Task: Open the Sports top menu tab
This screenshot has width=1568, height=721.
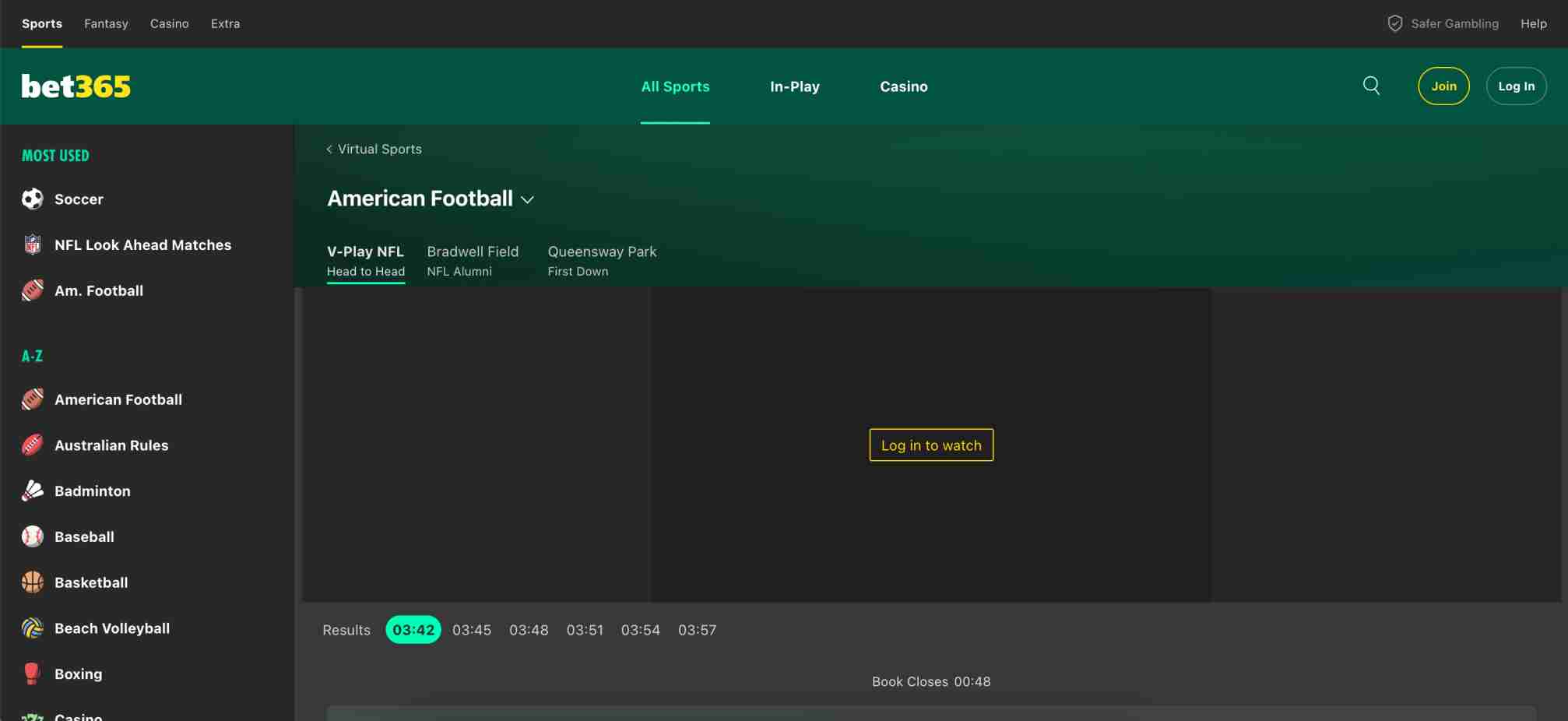Action: [x=42, y=24]
